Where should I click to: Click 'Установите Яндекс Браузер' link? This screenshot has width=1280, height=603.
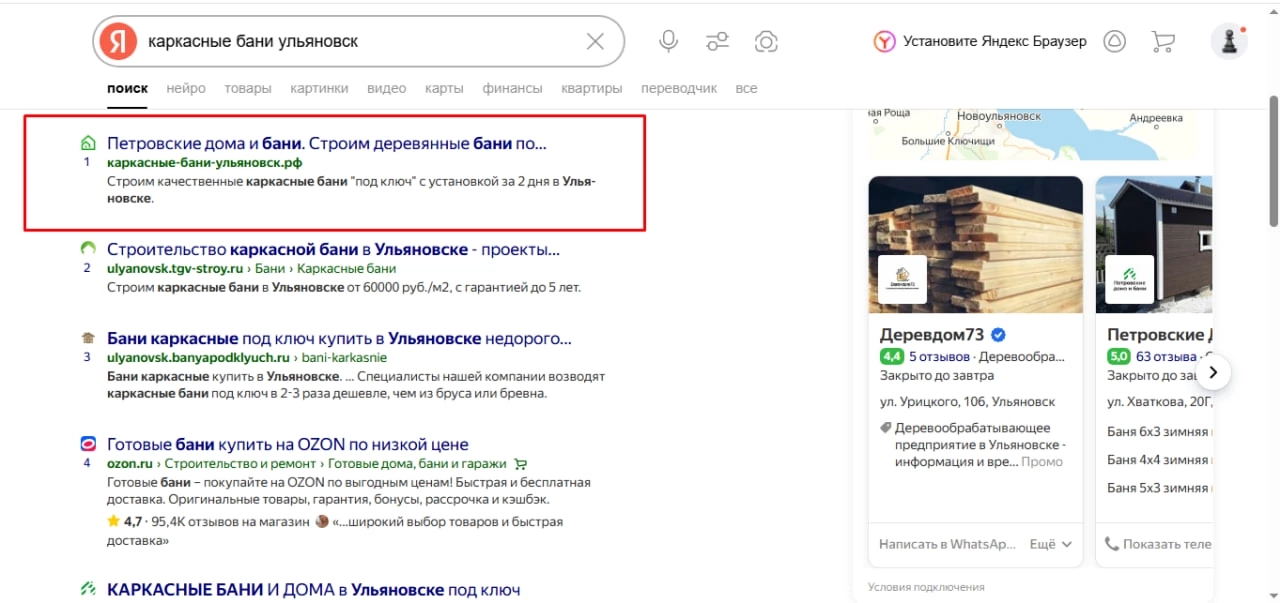coord(994,41)
